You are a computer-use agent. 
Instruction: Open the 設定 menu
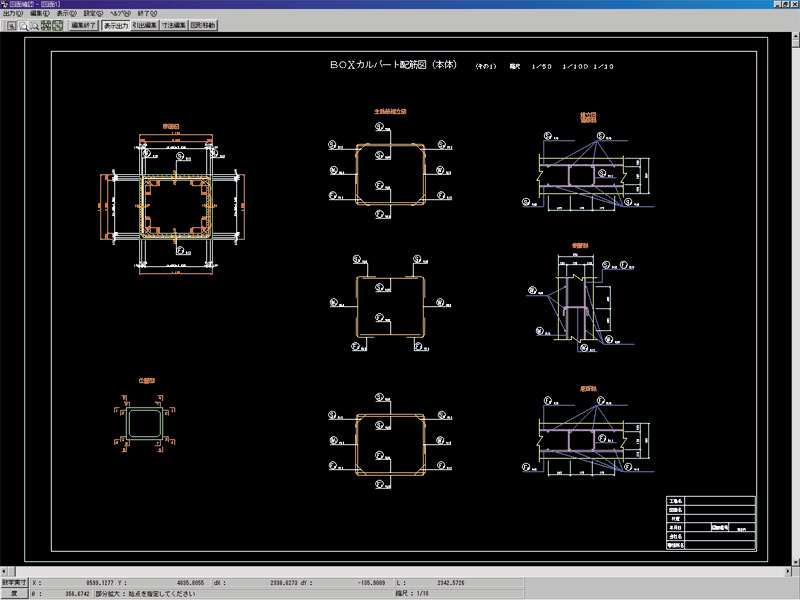(93, 14)
